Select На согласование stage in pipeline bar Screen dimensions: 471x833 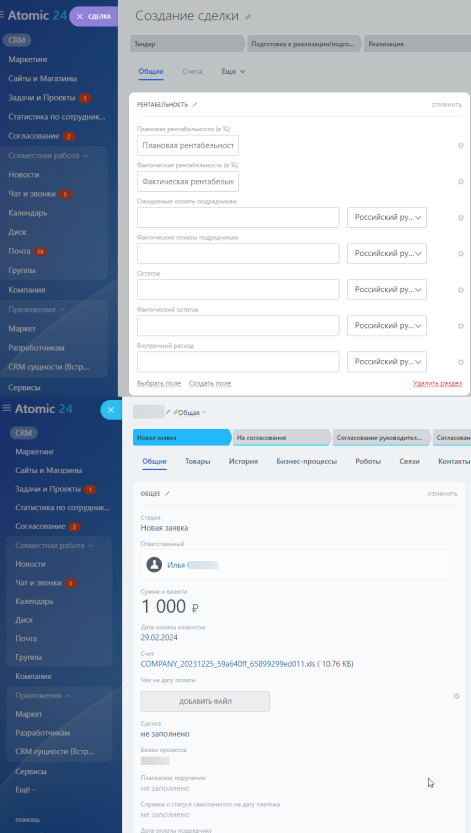(x=281, y=438)
